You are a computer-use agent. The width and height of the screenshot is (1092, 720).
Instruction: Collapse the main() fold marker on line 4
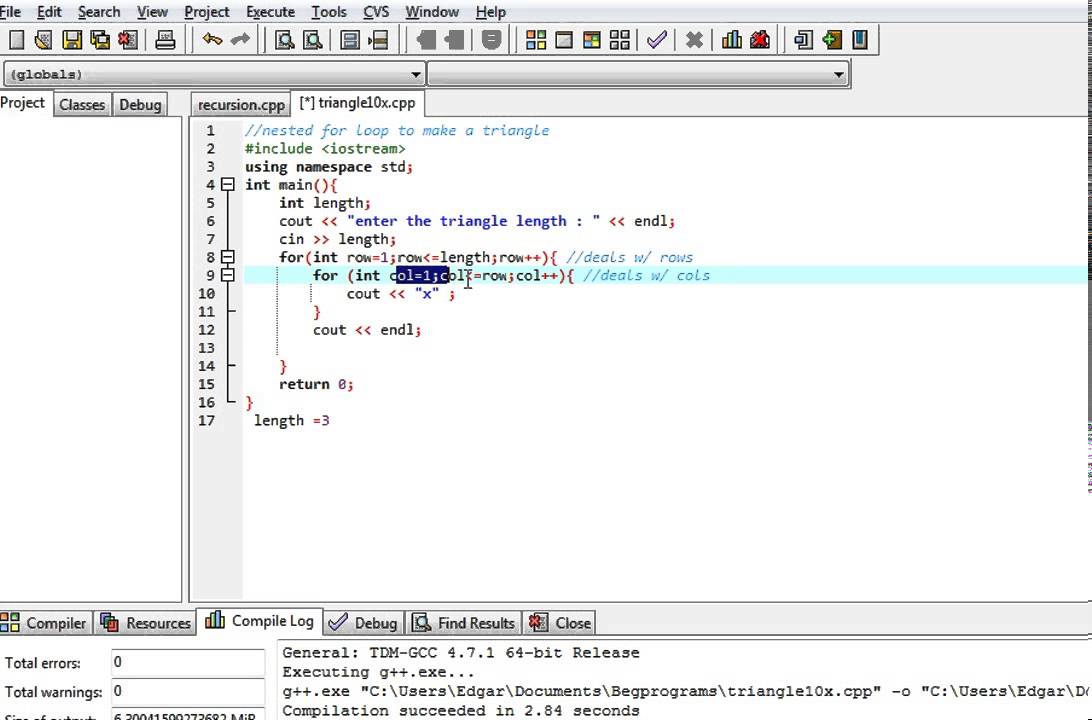pyautogui.click(x=228, y=185)
